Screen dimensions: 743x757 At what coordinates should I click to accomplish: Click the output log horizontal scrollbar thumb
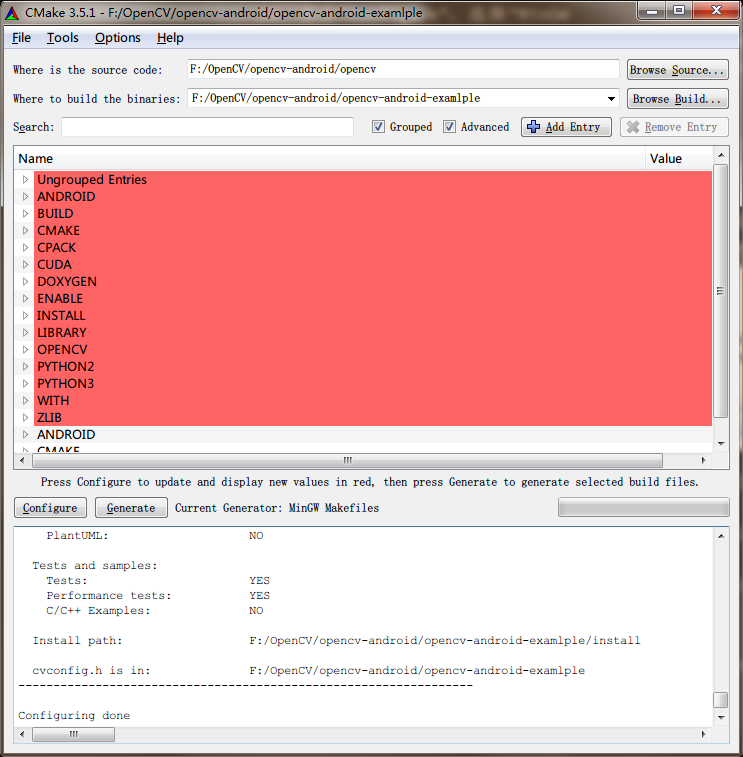click(73, 734)
